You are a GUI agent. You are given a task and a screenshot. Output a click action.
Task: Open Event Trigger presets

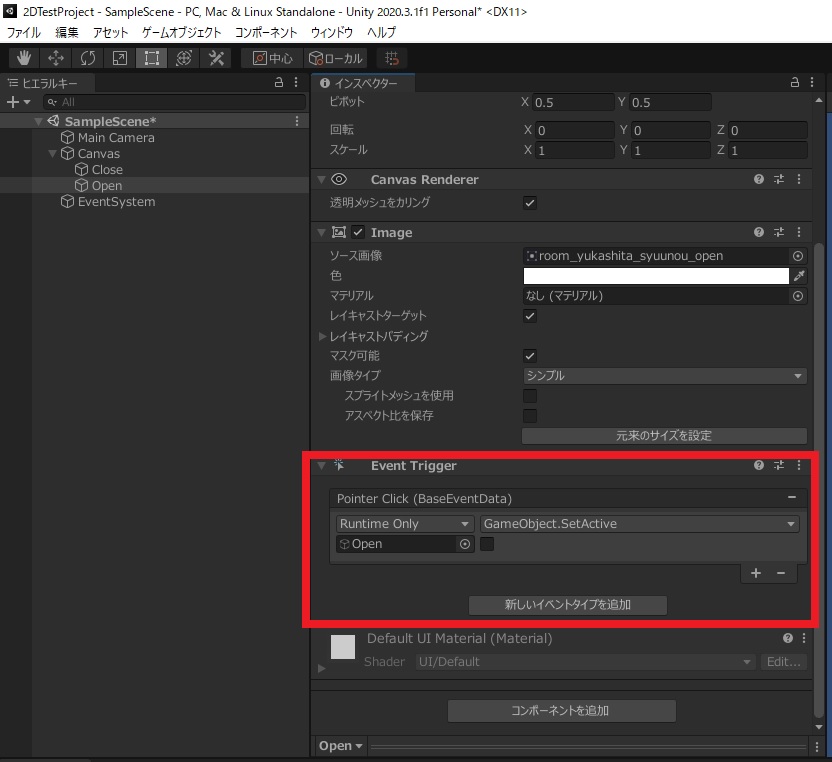[779, 465]
